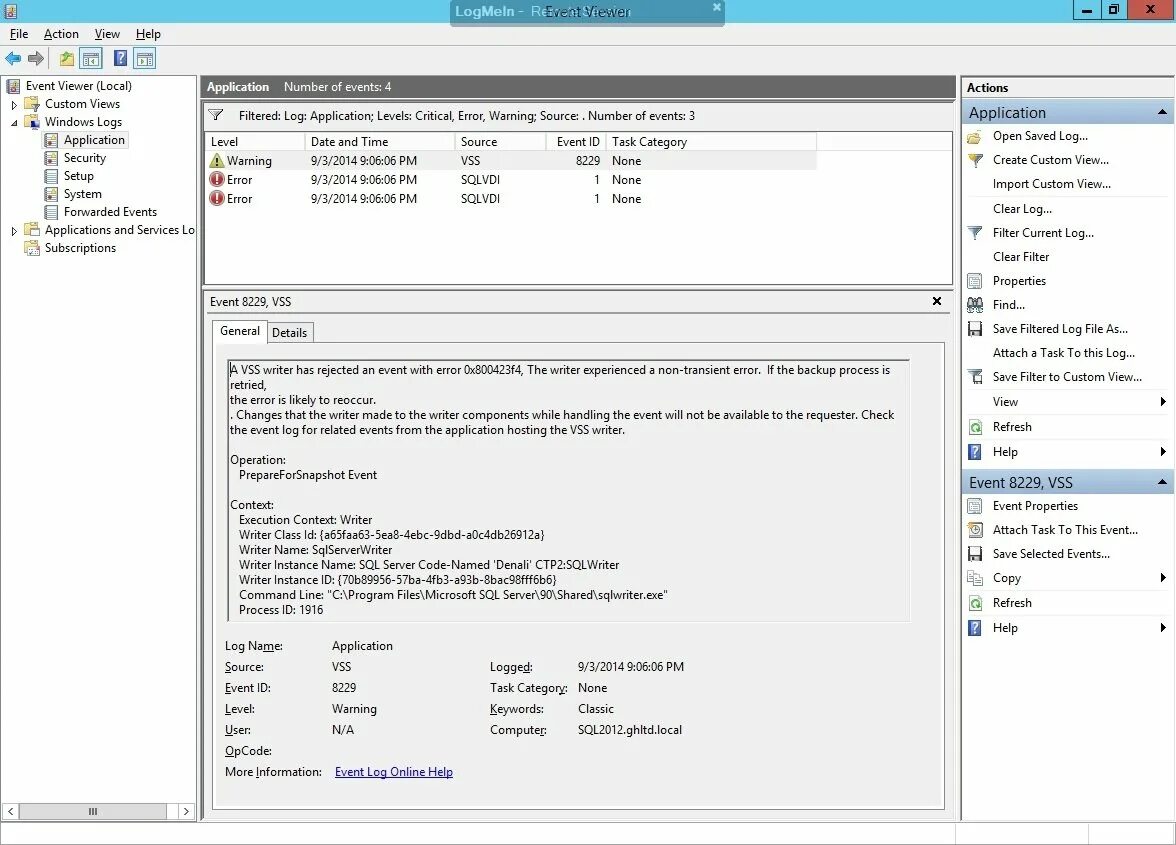
Task: Click the Copy icon in Actions pane
Action: 975,578
